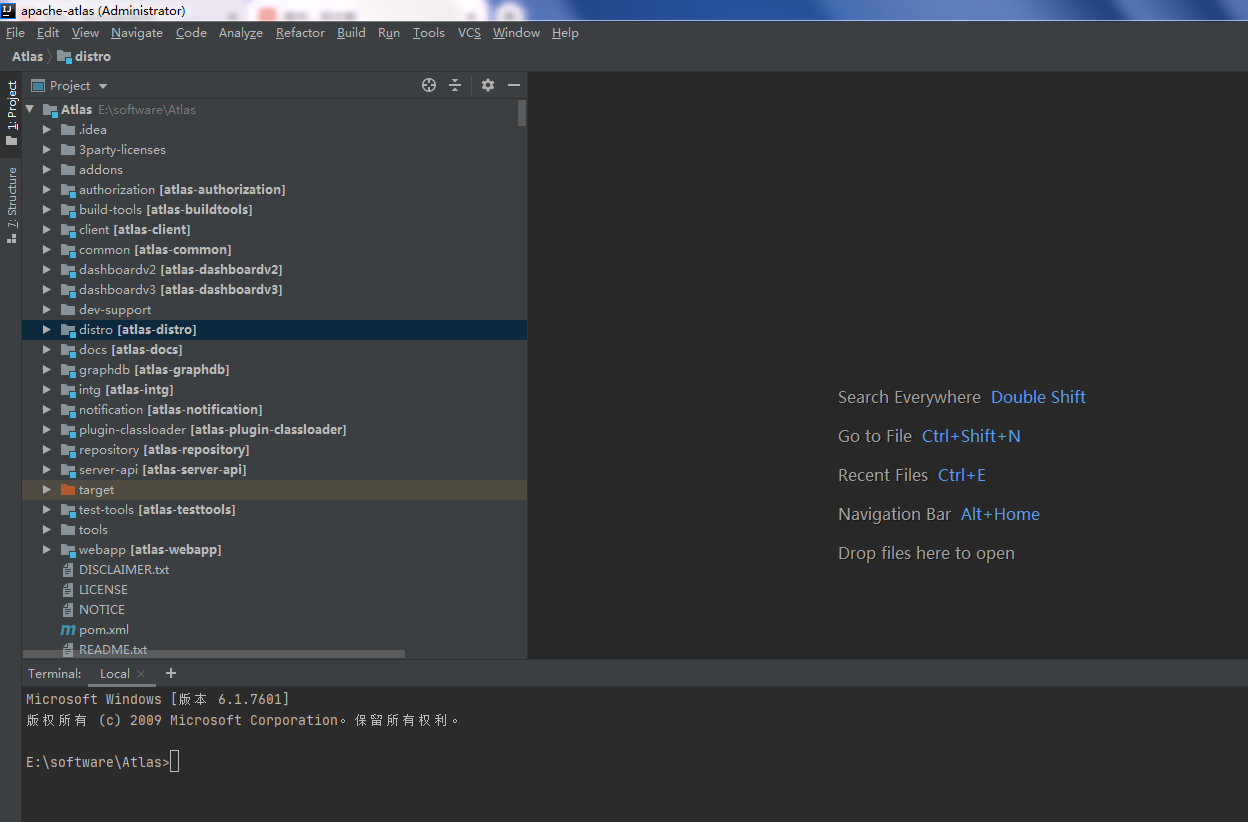Open the Help menu
1248x822 pixels.
[x=565, y=33]
